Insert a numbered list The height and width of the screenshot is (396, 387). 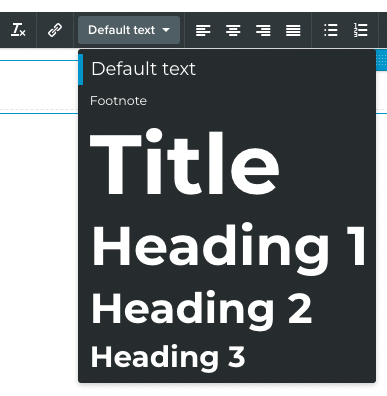[360, 30]
